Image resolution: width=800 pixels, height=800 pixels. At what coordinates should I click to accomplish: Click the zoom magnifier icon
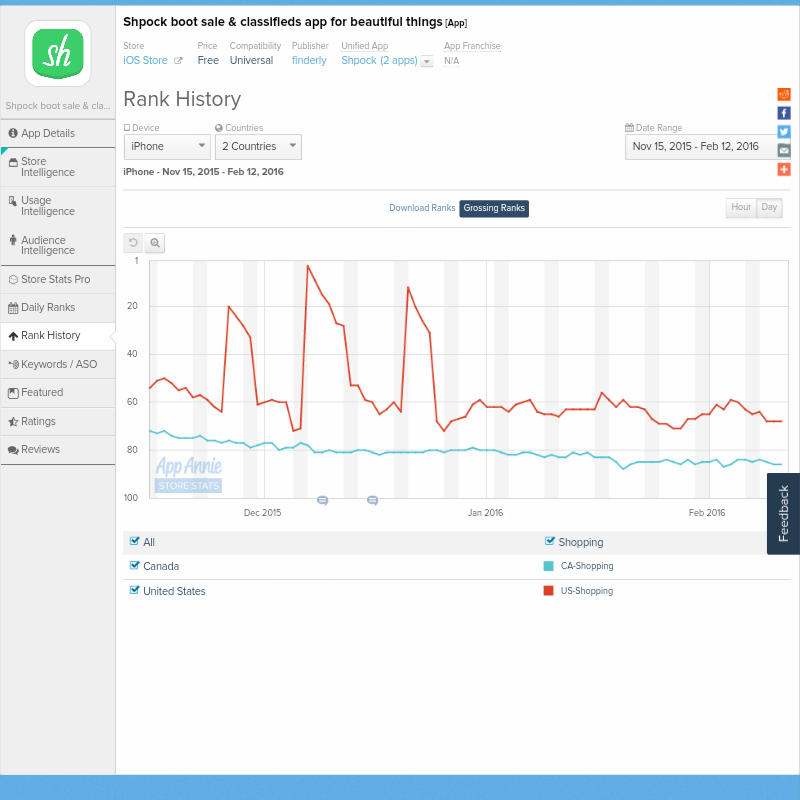(x=155, y=243)
